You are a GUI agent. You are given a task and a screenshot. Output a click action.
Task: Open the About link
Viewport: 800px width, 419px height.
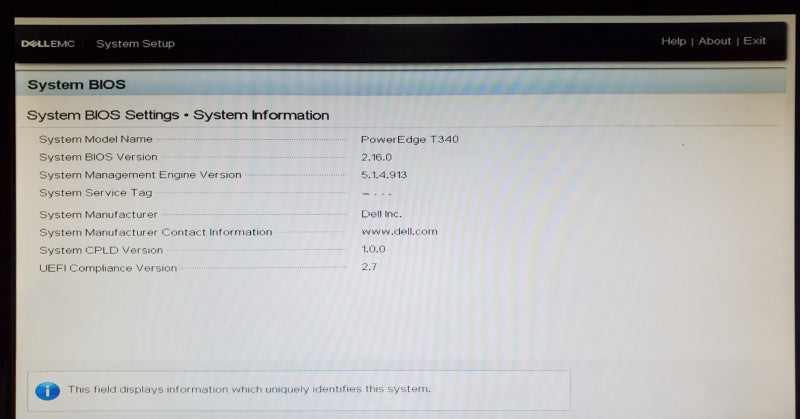coord(715,41)
